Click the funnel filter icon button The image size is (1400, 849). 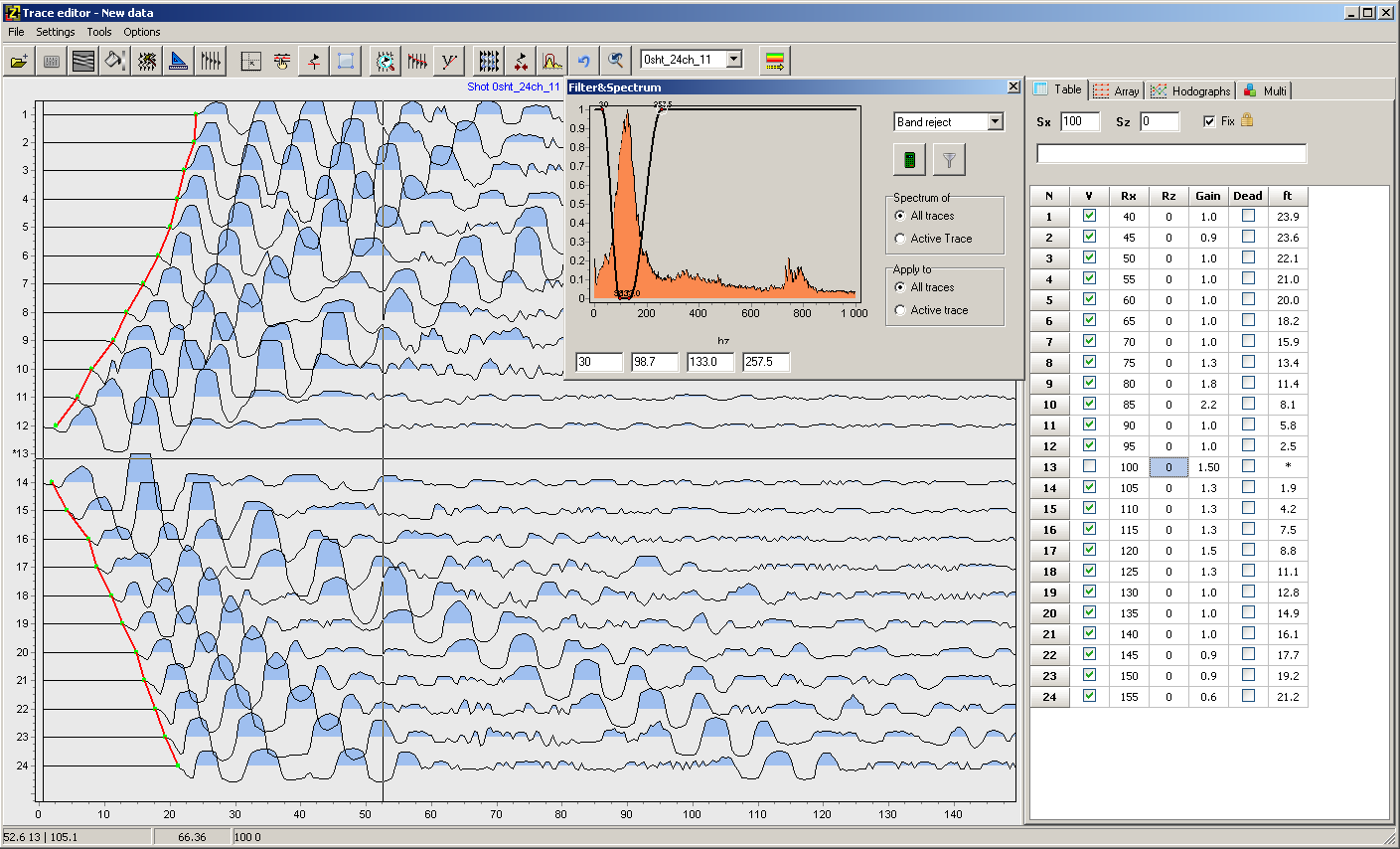click(949, 159)
